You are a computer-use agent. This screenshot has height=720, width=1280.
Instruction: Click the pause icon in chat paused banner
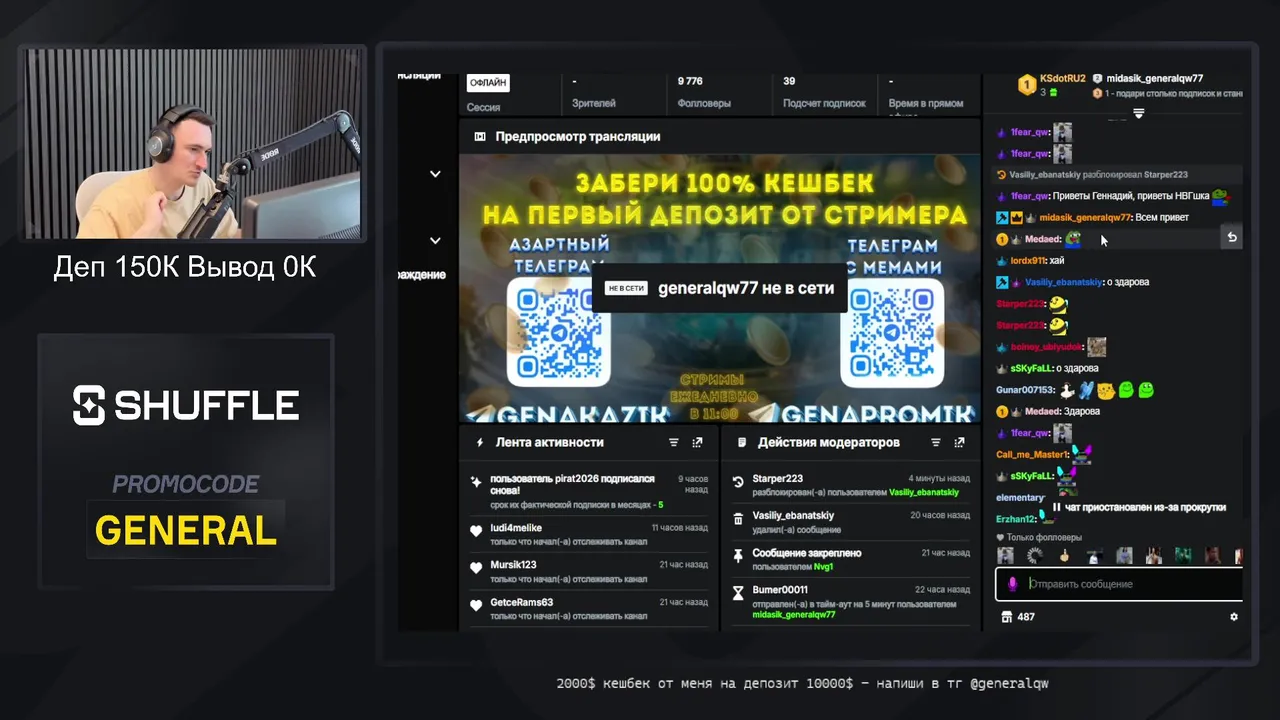coord(1056,507)
